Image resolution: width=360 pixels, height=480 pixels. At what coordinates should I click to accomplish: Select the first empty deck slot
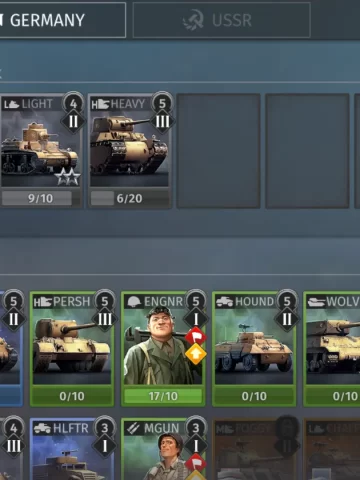[218, 151]
